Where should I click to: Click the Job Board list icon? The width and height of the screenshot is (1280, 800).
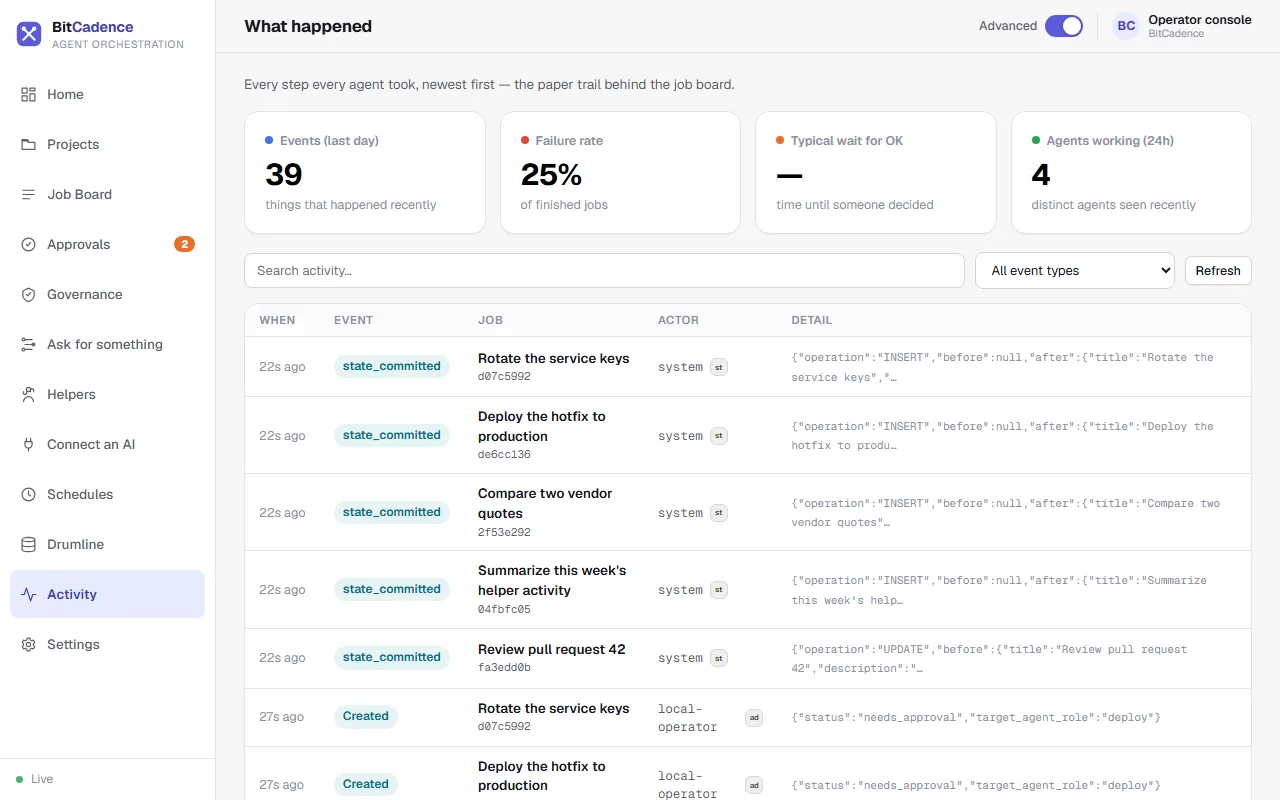pyautogui.click(x=28, y=194)
